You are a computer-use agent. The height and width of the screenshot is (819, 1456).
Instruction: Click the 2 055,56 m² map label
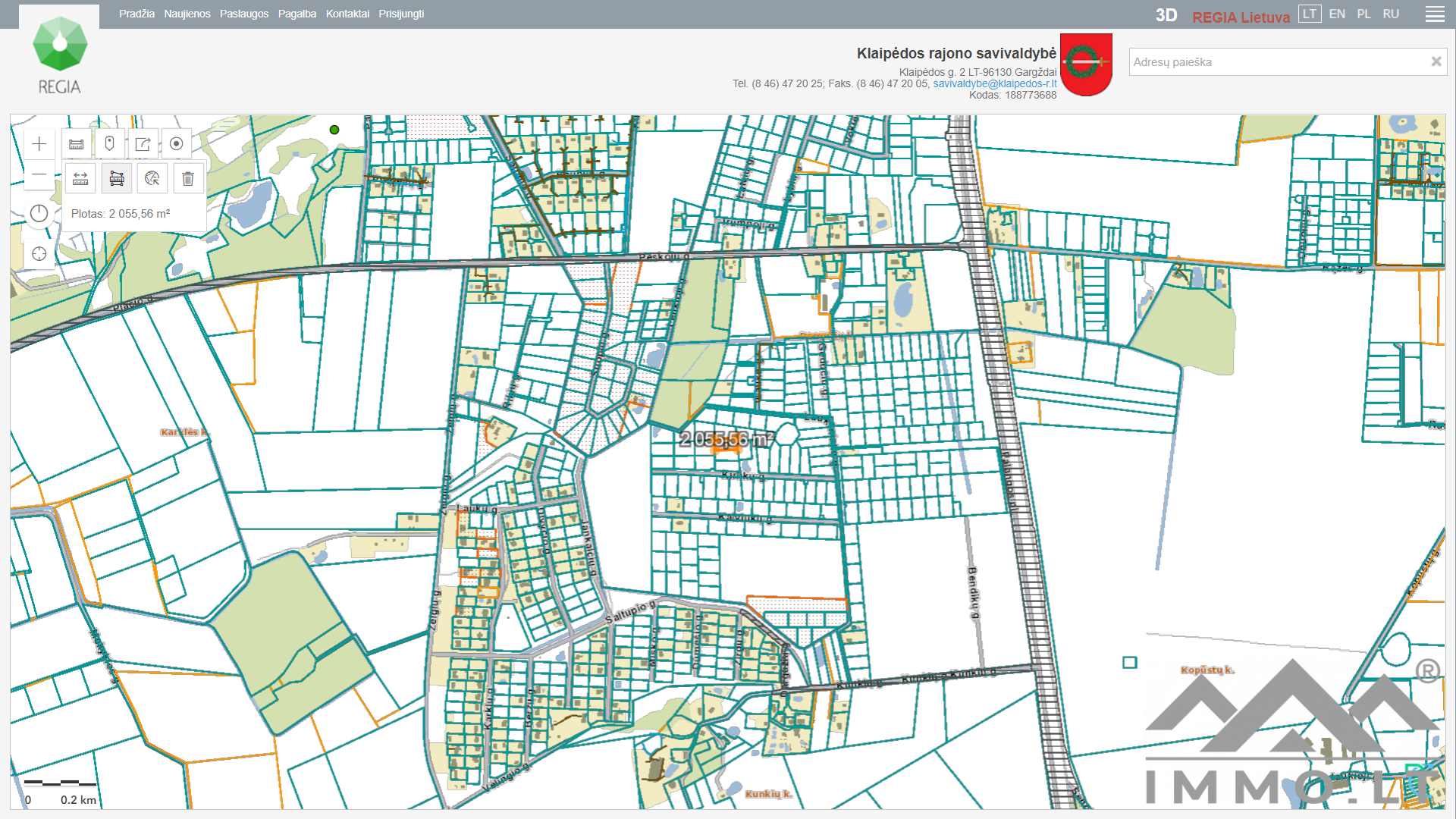coord(726,439)
